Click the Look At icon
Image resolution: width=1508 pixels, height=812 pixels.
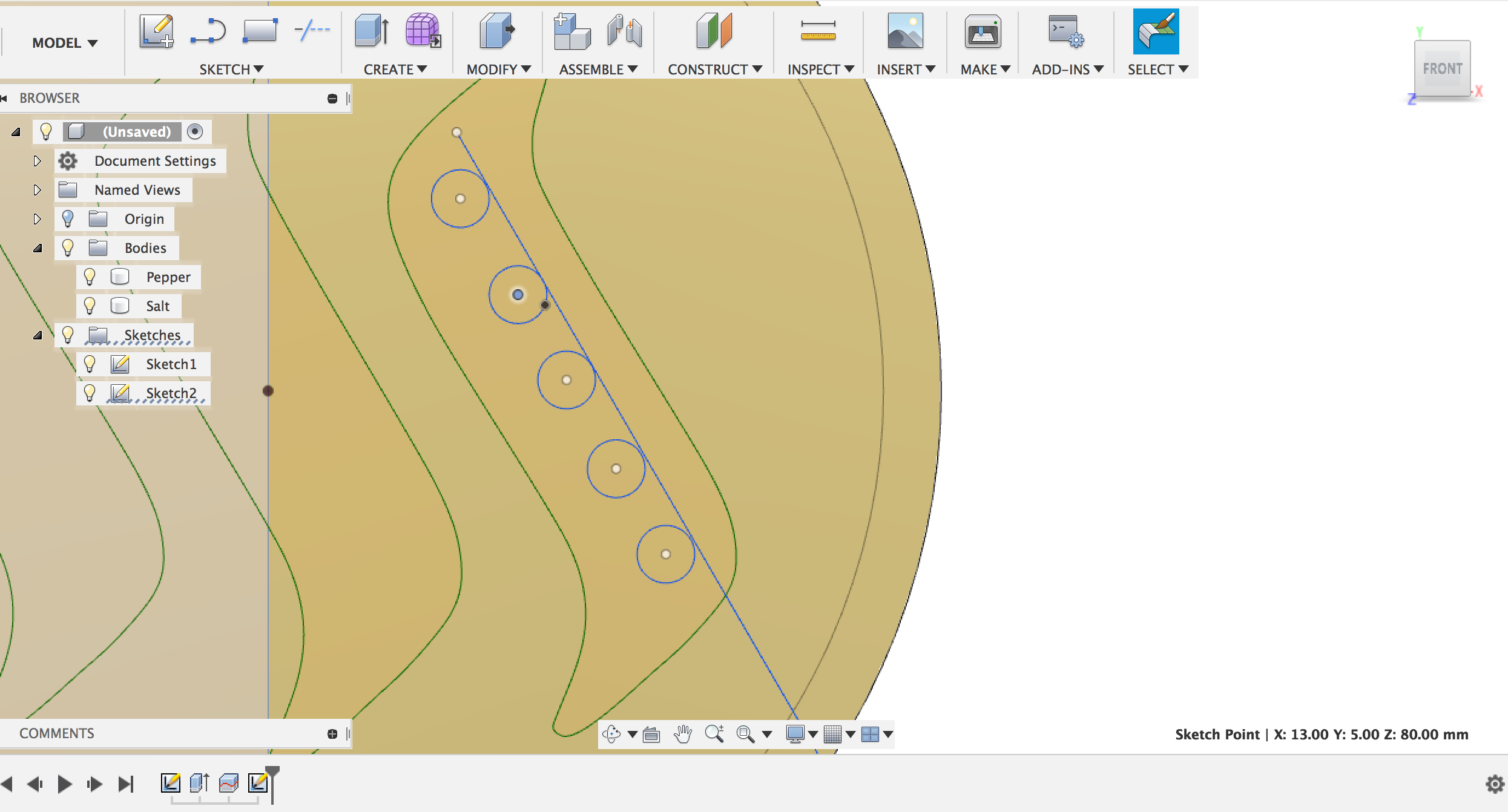pos(651,735)
